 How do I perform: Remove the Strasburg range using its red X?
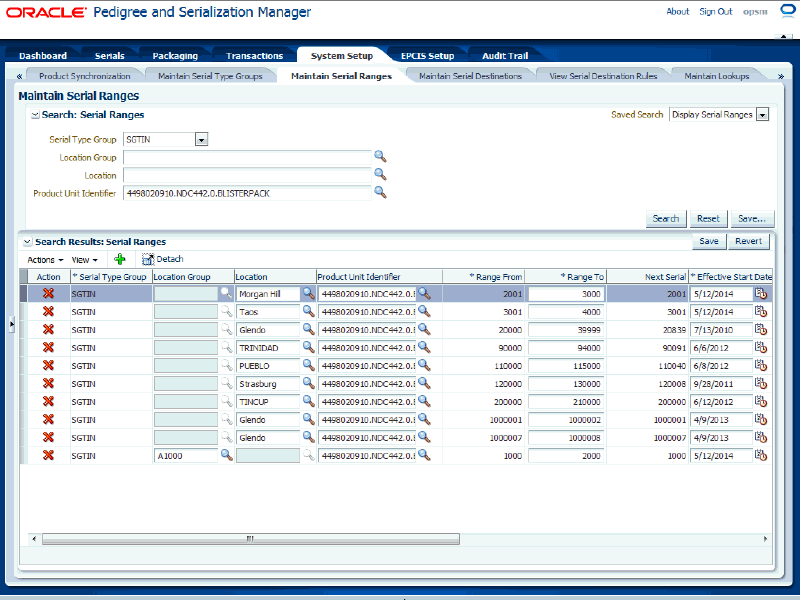click(48, 383)
